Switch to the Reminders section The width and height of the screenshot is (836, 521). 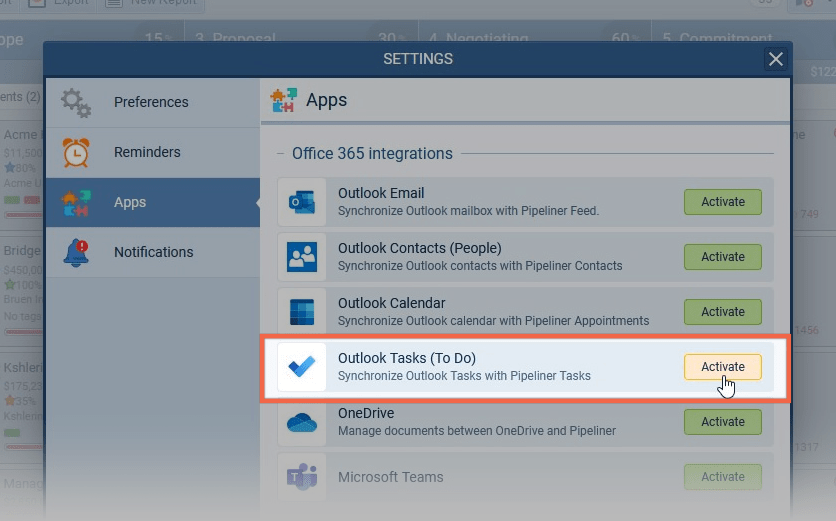point(147,152)
